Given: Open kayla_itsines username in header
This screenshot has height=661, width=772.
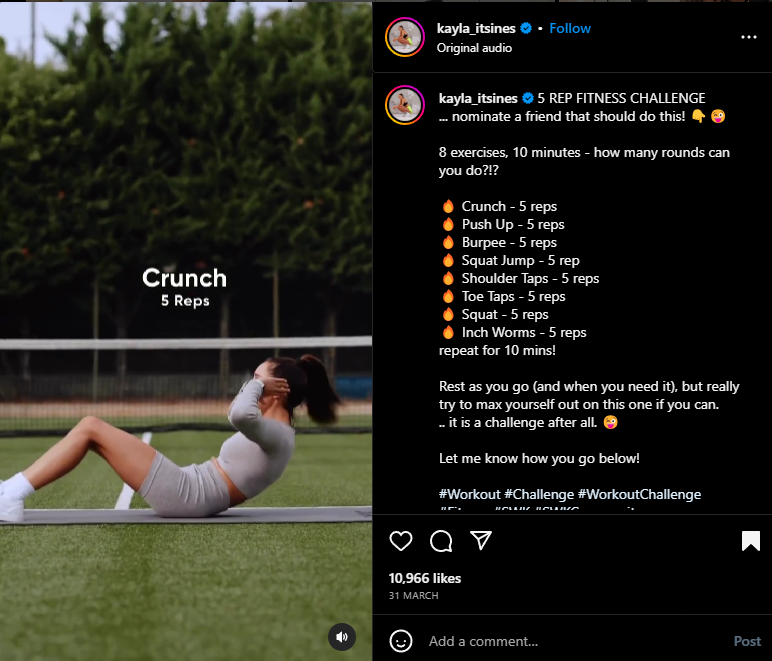Looking at the screenshot, I should pyautogui.click(x=476, y=29).
